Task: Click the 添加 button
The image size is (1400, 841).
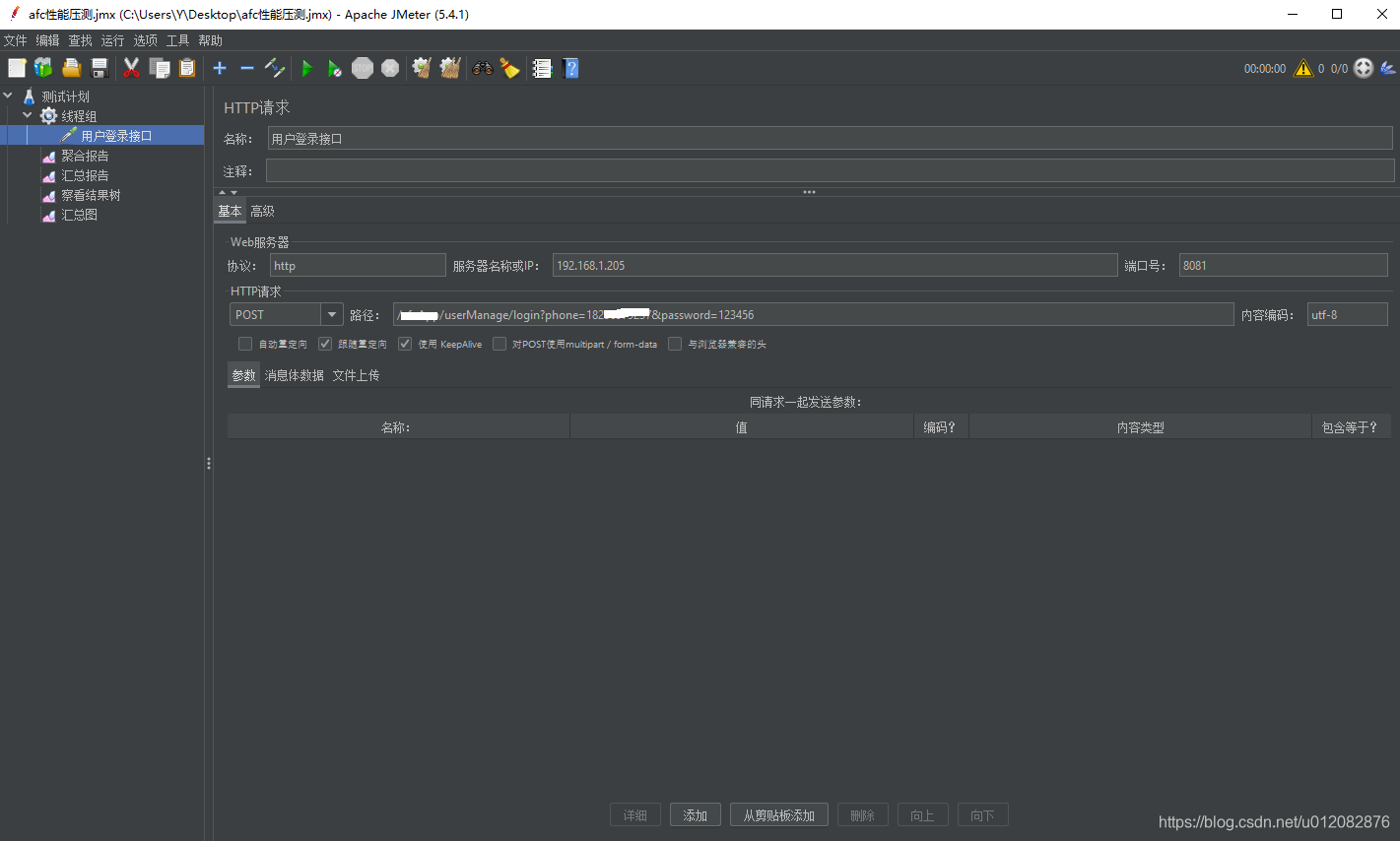Action: [696, 815]
